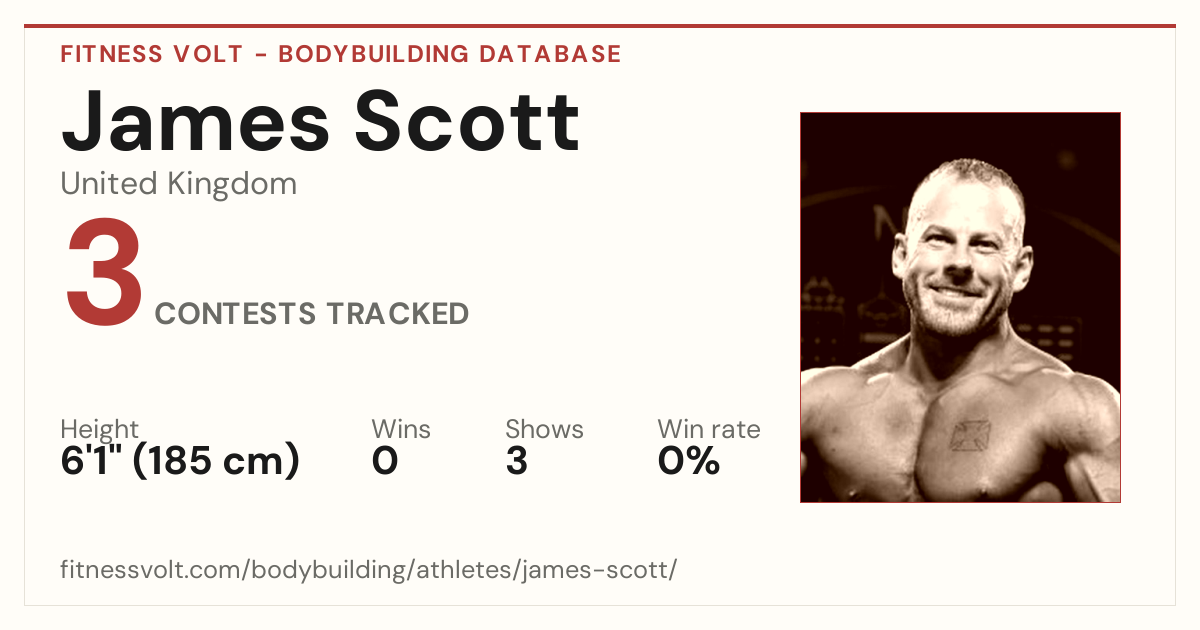Image resolution: width=1200 pixels, height=630 pixels.
Task: Click the Contests Tracked label
Action: pyautogui.click(x=312, y=314)
